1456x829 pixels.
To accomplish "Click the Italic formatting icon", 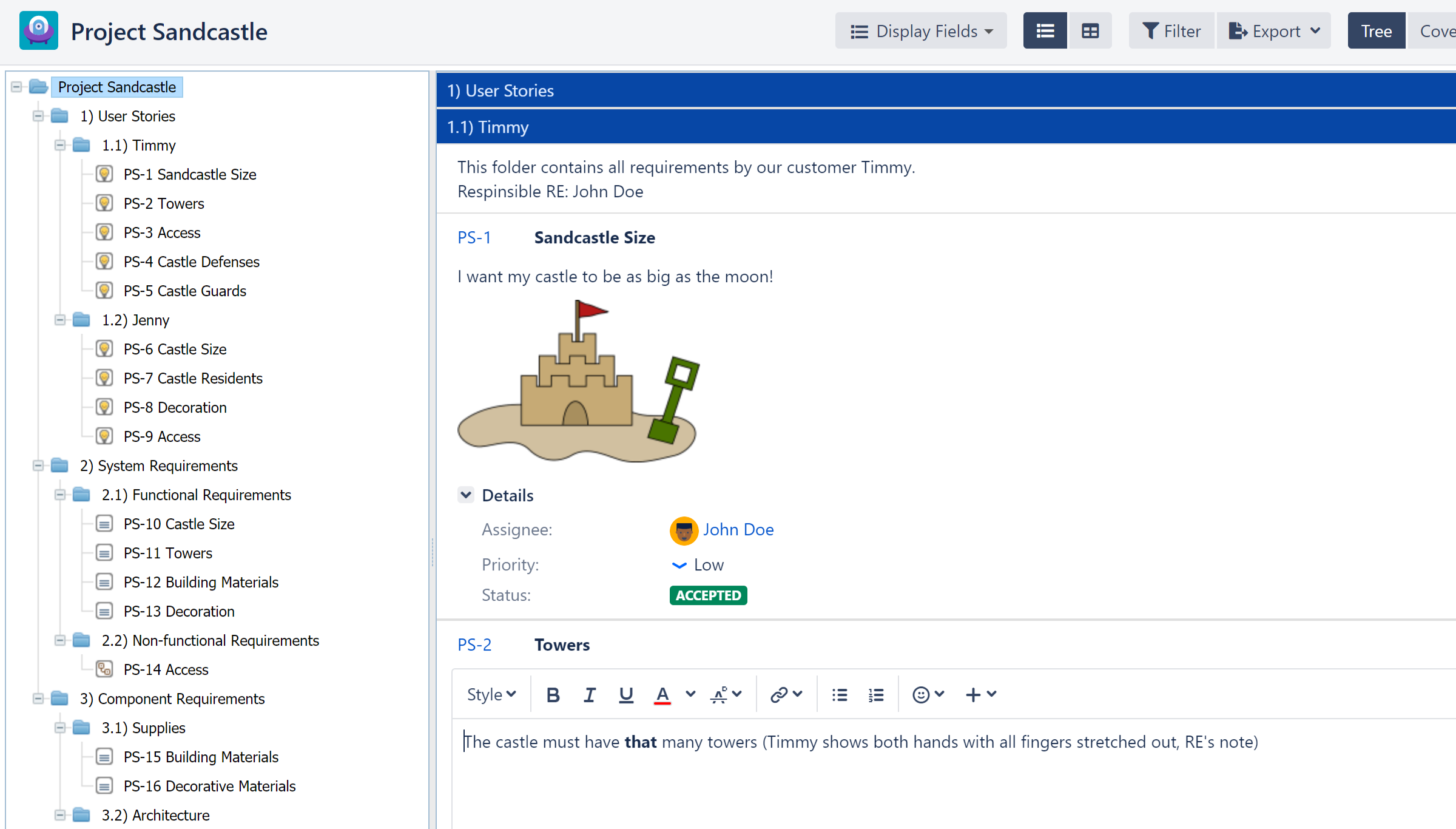I will (x=589, y=695).
